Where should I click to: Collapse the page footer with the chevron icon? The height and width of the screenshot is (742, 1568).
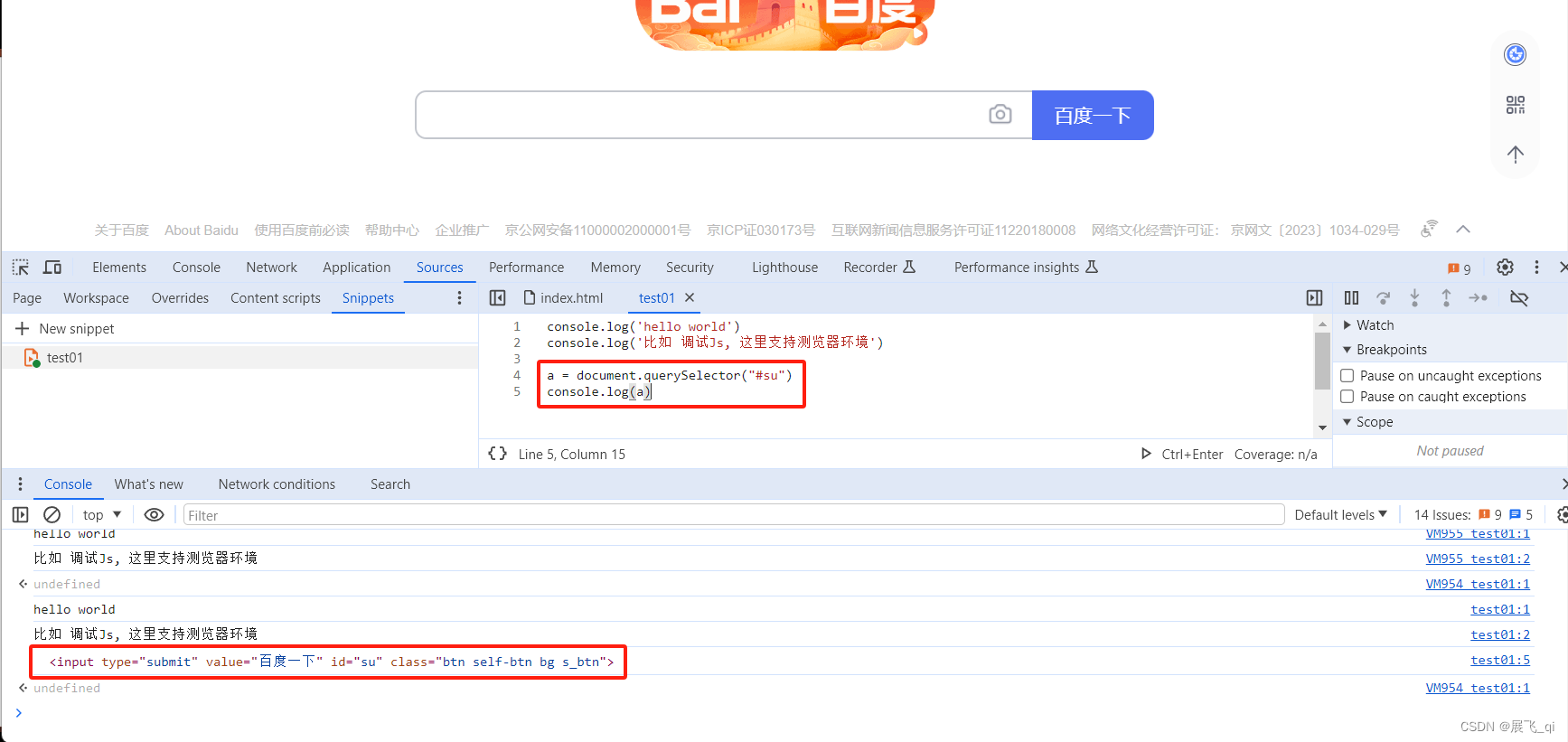[1463, 230]
